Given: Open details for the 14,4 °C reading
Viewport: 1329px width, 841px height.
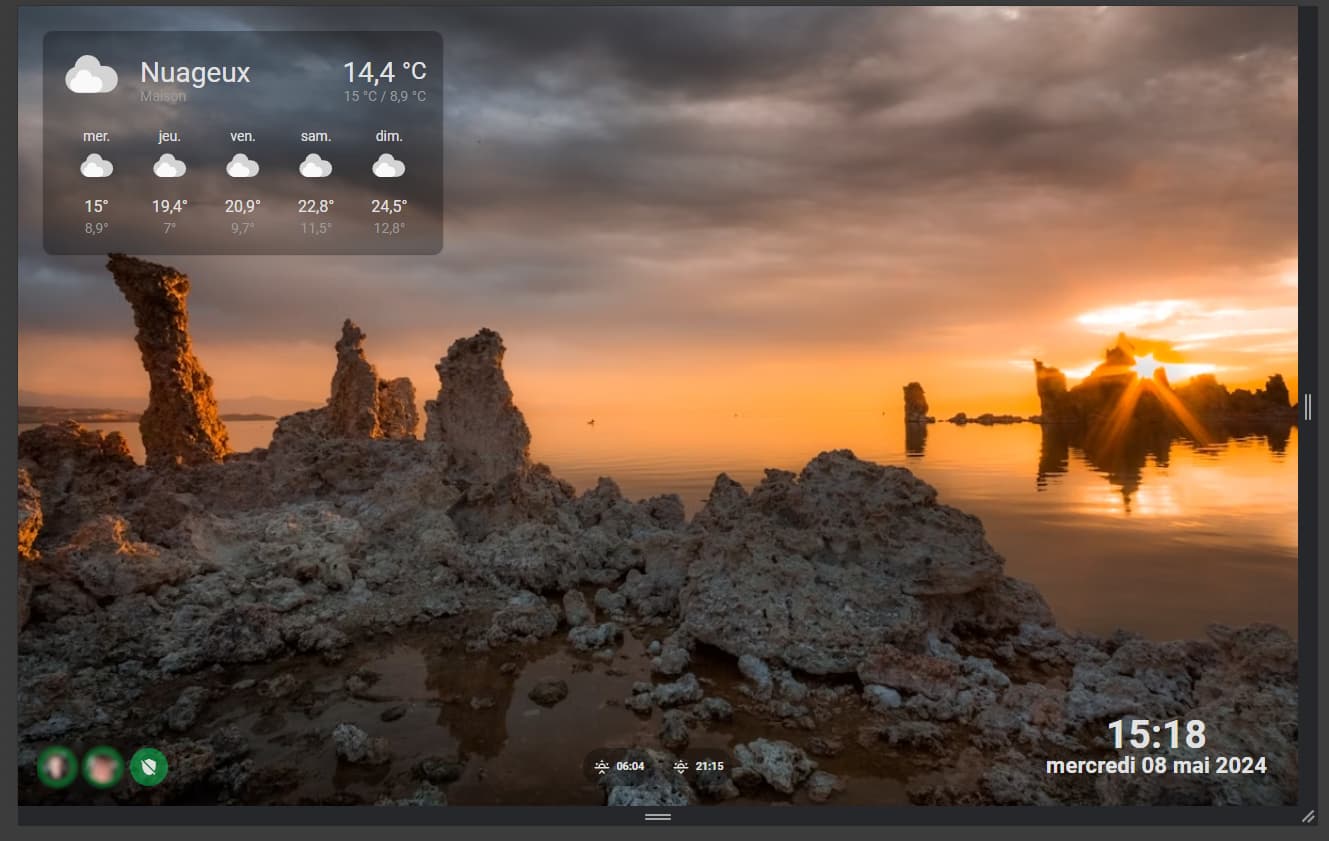Looking at the screenshot, I should [x=385, y=72].
